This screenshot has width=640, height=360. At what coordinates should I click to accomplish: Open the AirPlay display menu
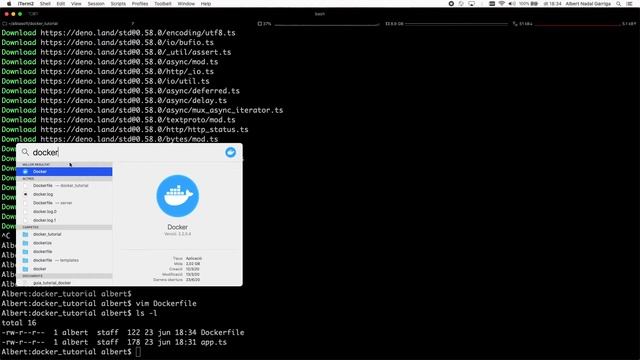[471, 4]
